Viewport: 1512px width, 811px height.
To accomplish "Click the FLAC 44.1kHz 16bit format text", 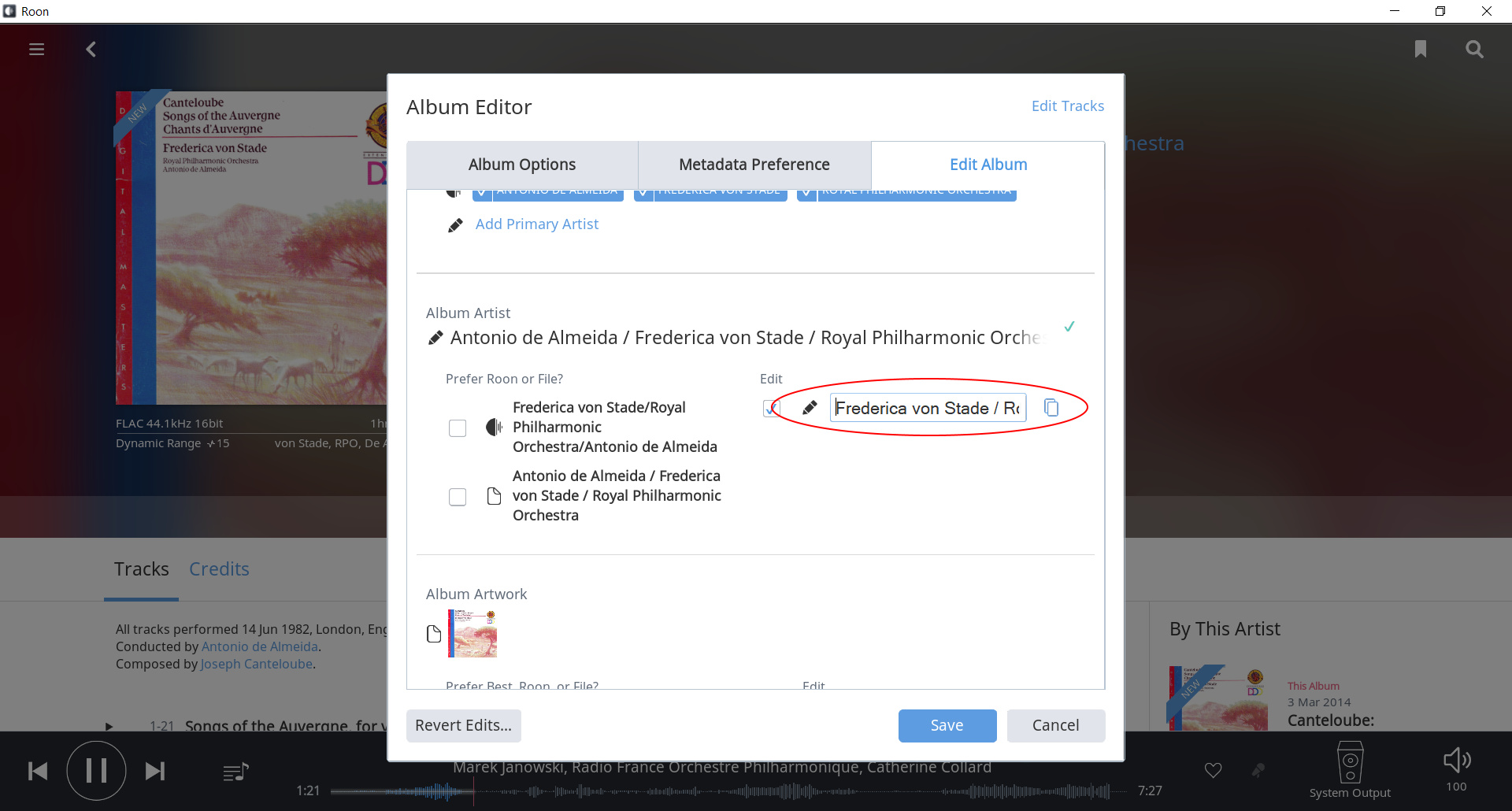I will click(x=169, y=424).
